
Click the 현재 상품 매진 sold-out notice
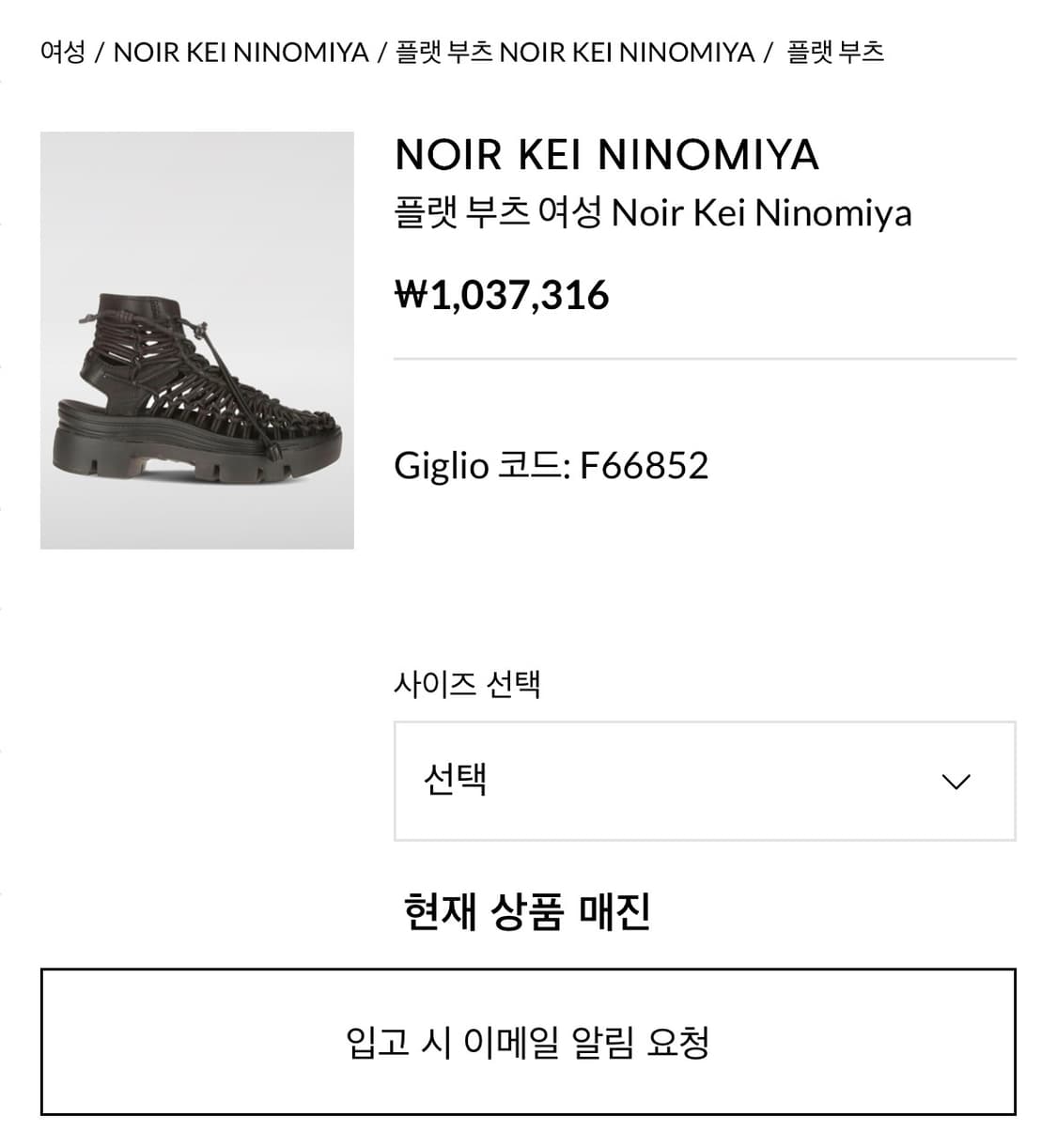click(526, 910)
